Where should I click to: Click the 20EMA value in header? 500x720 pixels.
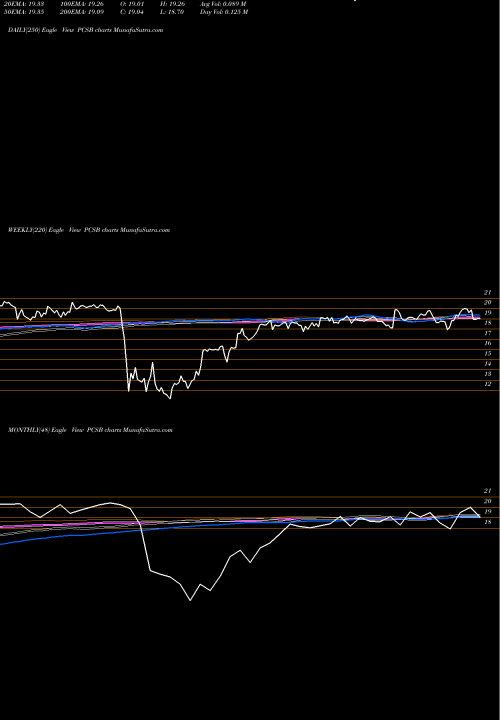[26, 3]
